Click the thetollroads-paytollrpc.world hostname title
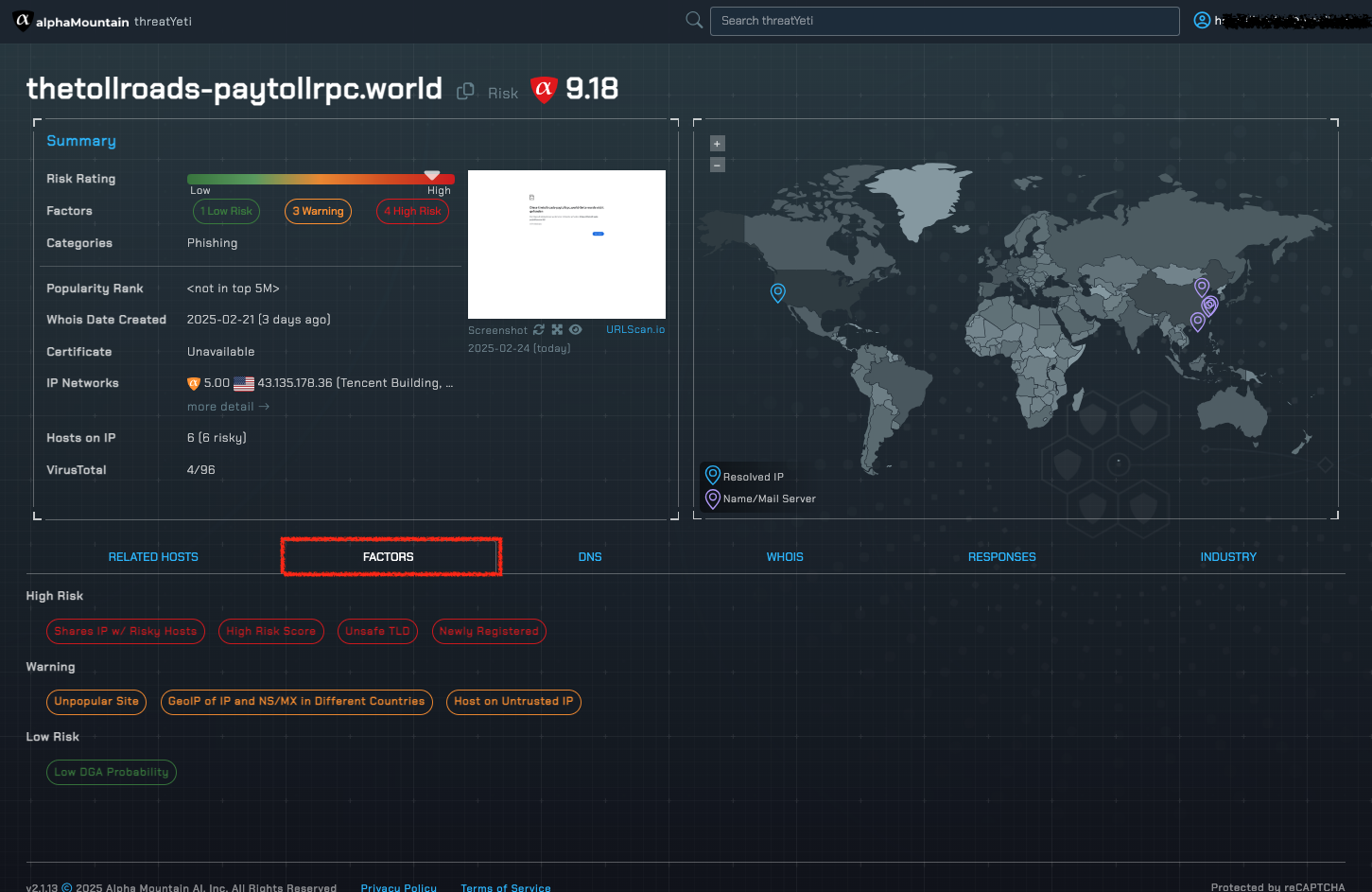Screen dimensions: 1372x892 [x=234, y=89]
